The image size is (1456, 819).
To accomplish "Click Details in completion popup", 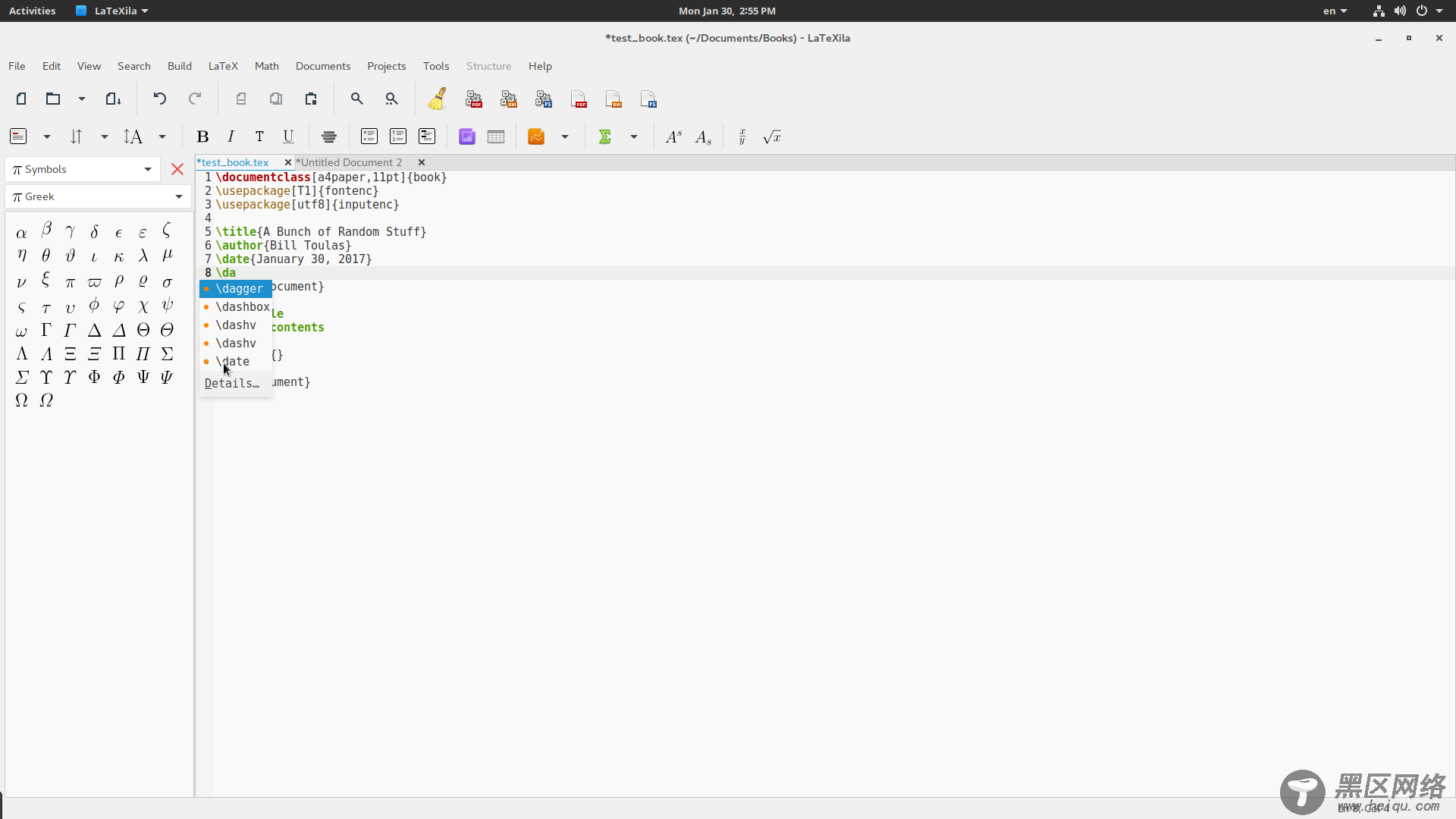I will click(232, 383).
